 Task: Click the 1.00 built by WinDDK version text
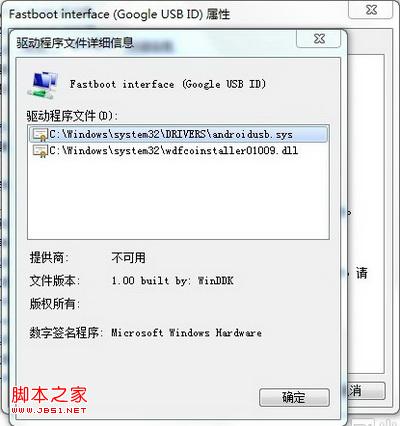[x=172, y=281]
